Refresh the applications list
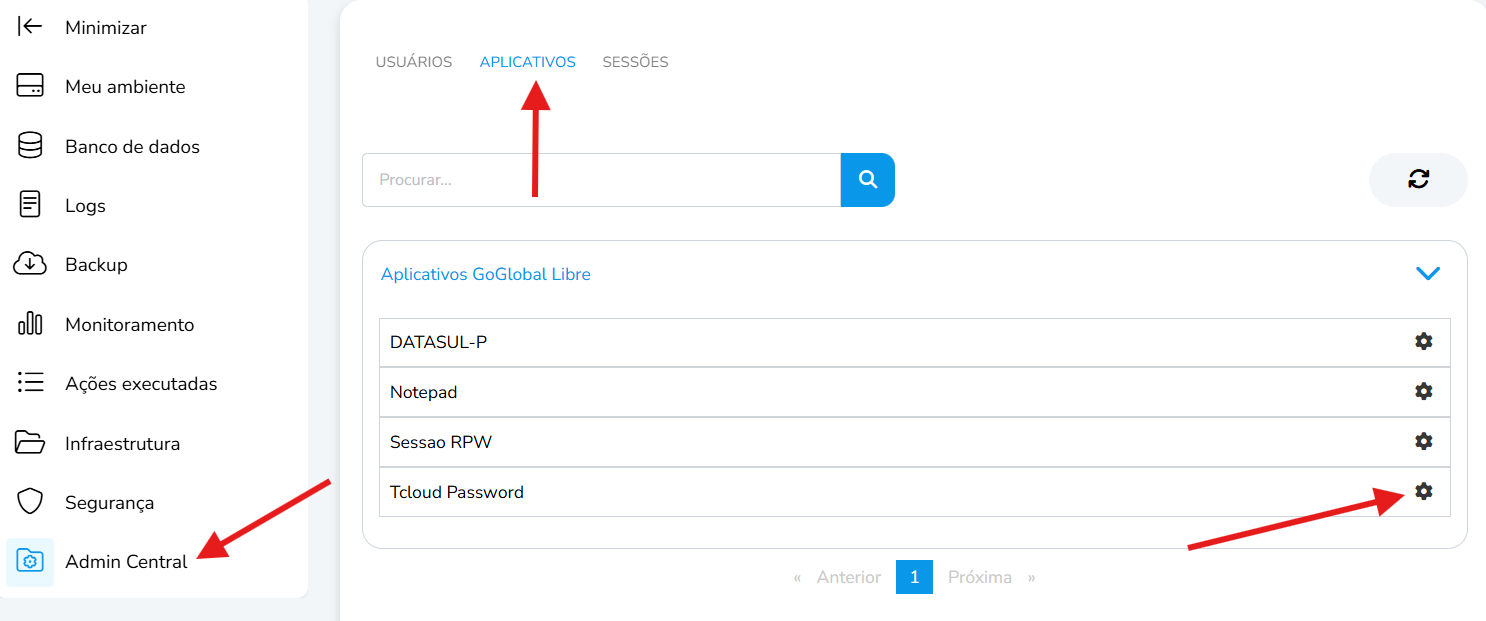The image size is (1486, 621). pyautogui.click(x=1418, y=180)
